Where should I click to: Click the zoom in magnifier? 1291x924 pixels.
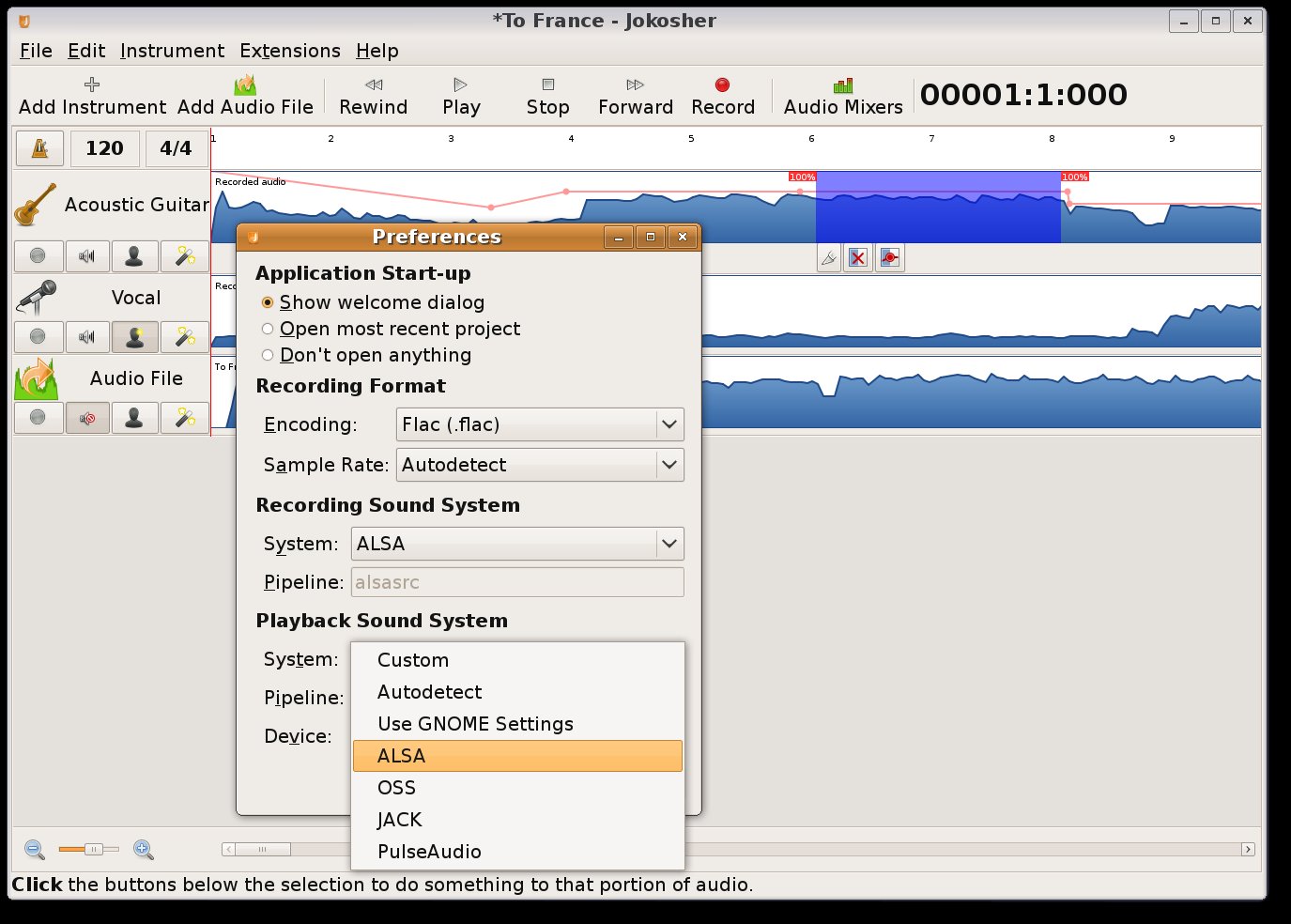144,850
